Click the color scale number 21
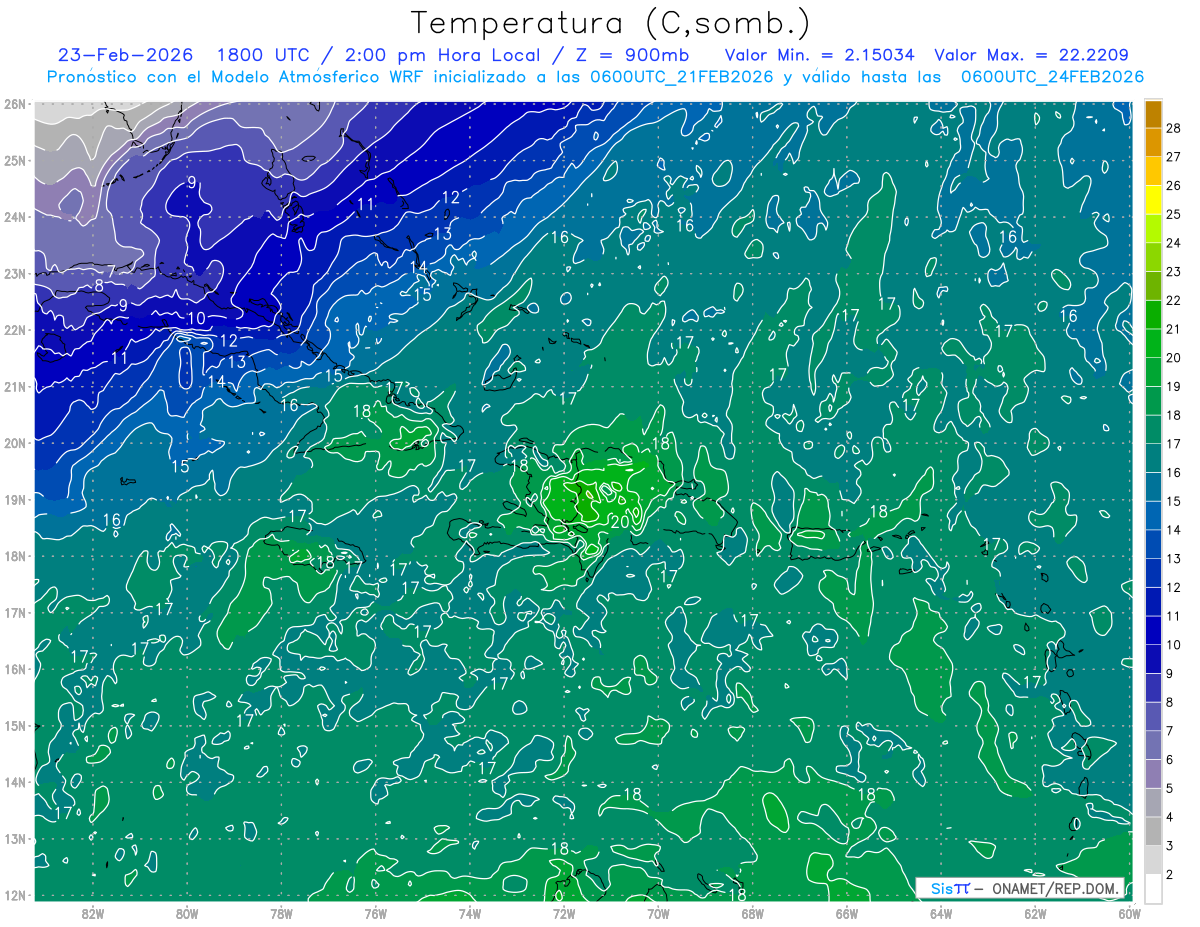This screenshot has width=1200, height=927. coord(1173,329)
